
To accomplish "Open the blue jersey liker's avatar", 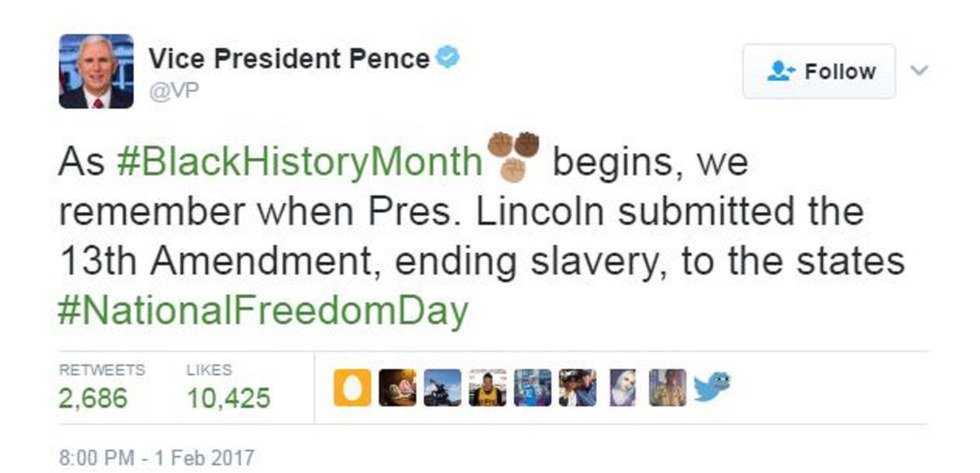I will tap(532, 387).
